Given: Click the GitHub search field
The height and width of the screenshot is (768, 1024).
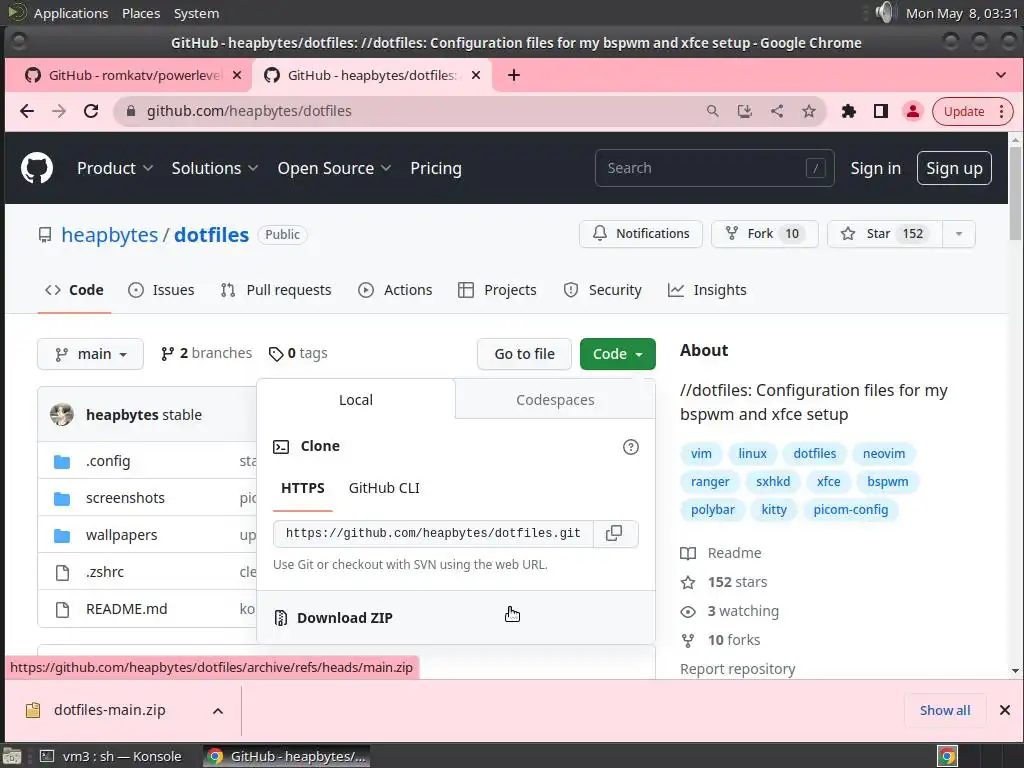Looking at the screenshot, I should pyautogui.click(x=714, y=168).
